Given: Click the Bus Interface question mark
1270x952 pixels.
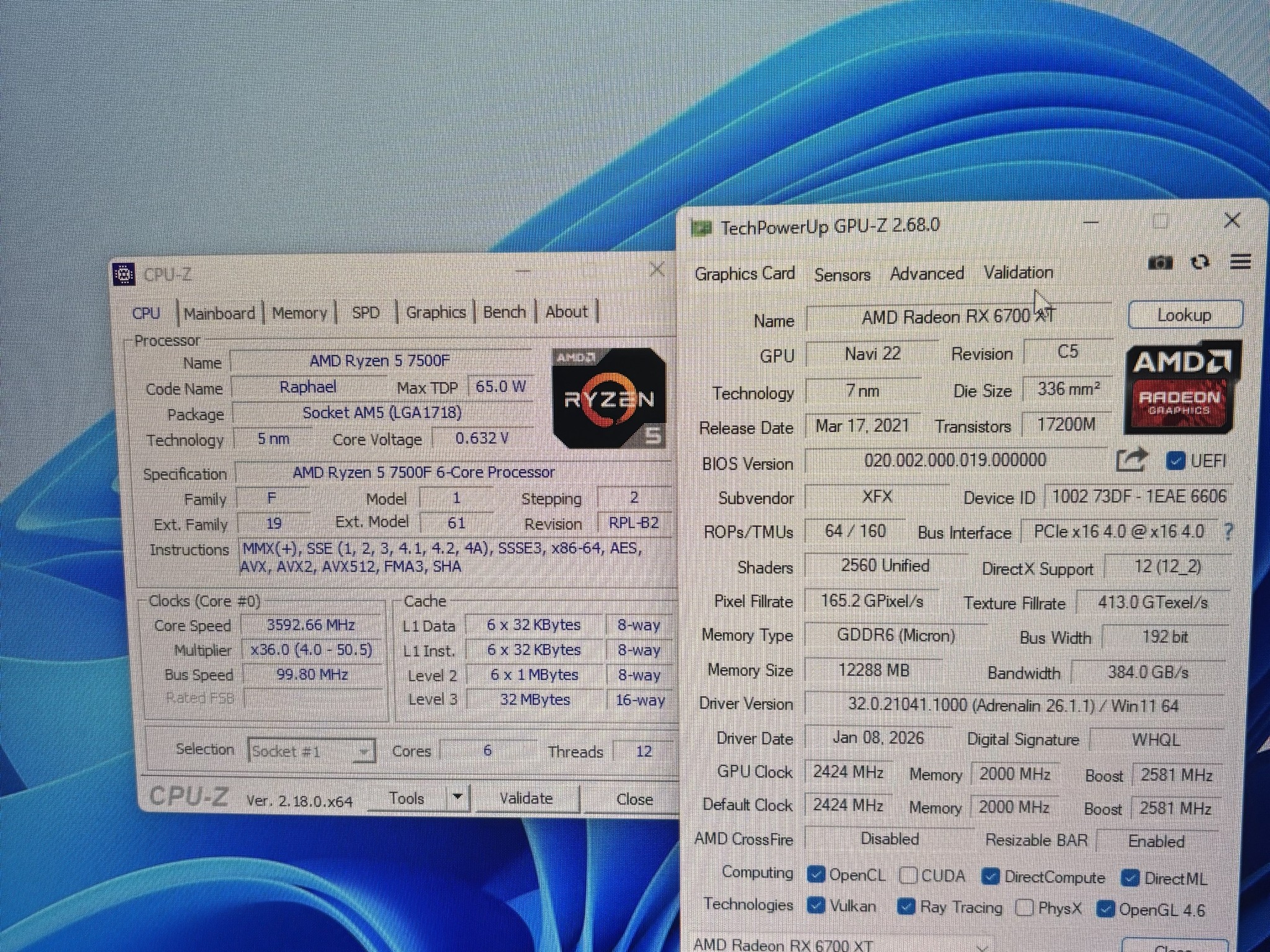Looking at the screenshot, I should [x=1228, y=532].
